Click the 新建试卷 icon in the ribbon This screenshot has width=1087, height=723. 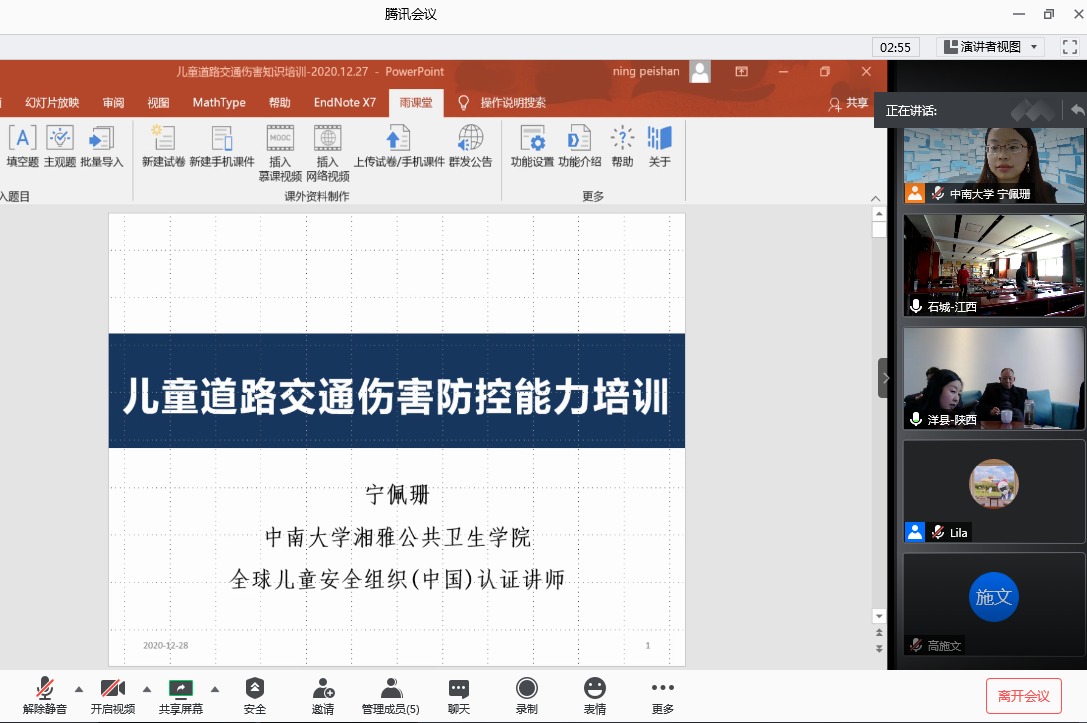(163, 140)
